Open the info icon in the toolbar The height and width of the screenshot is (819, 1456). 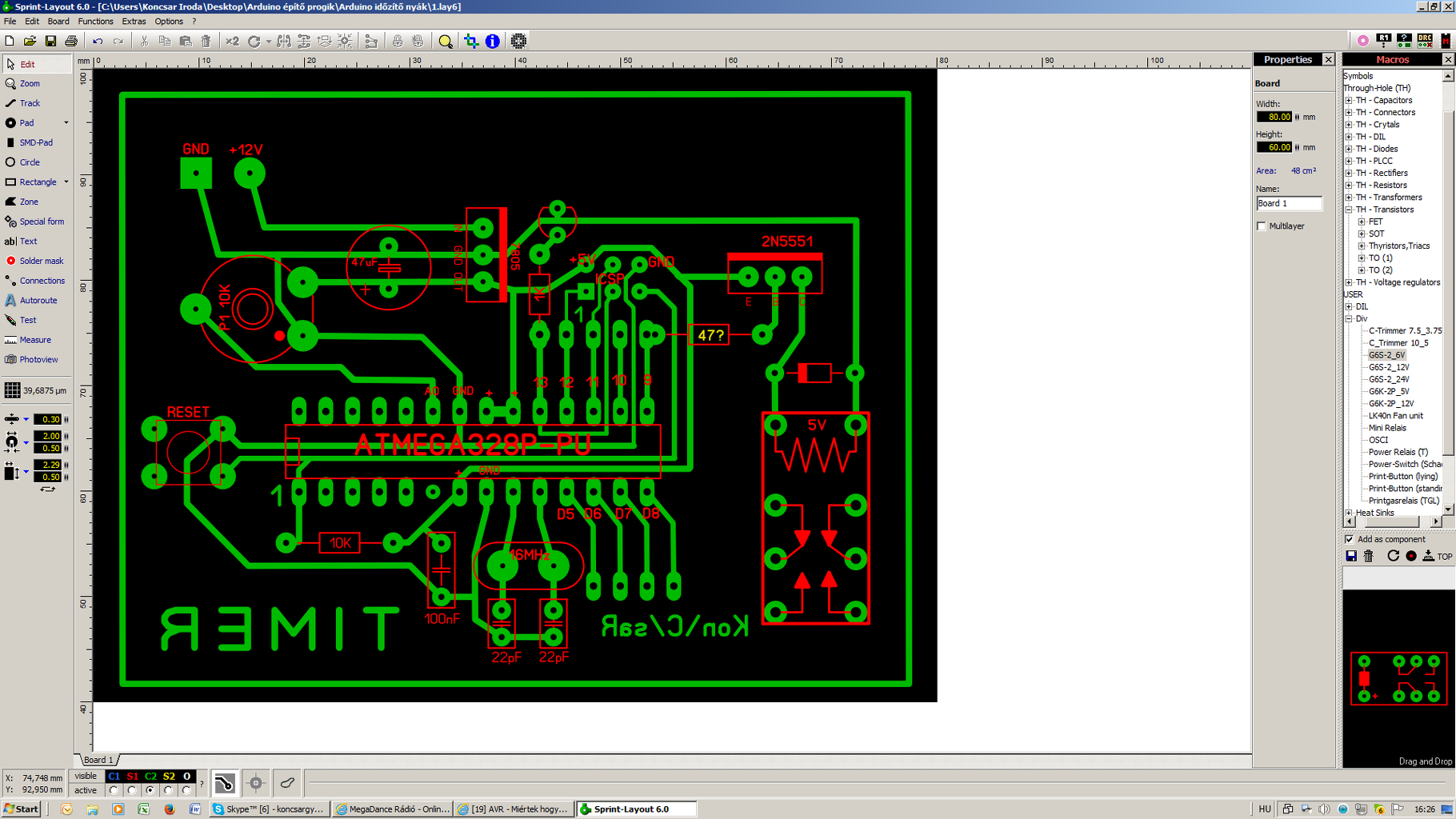click(493, 41)
